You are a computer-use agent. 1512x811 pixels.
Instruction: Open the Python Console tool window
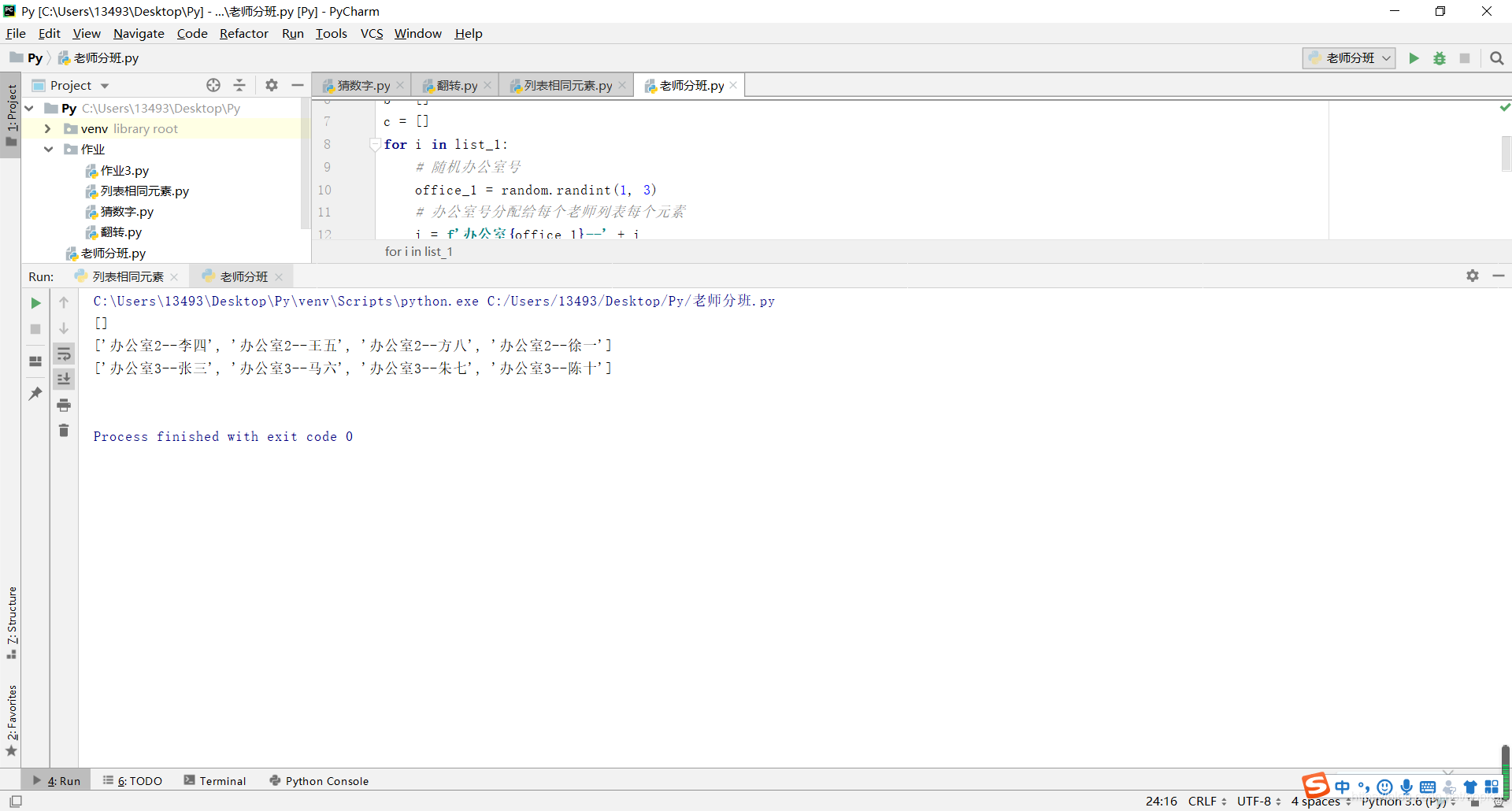pos(319,781)
